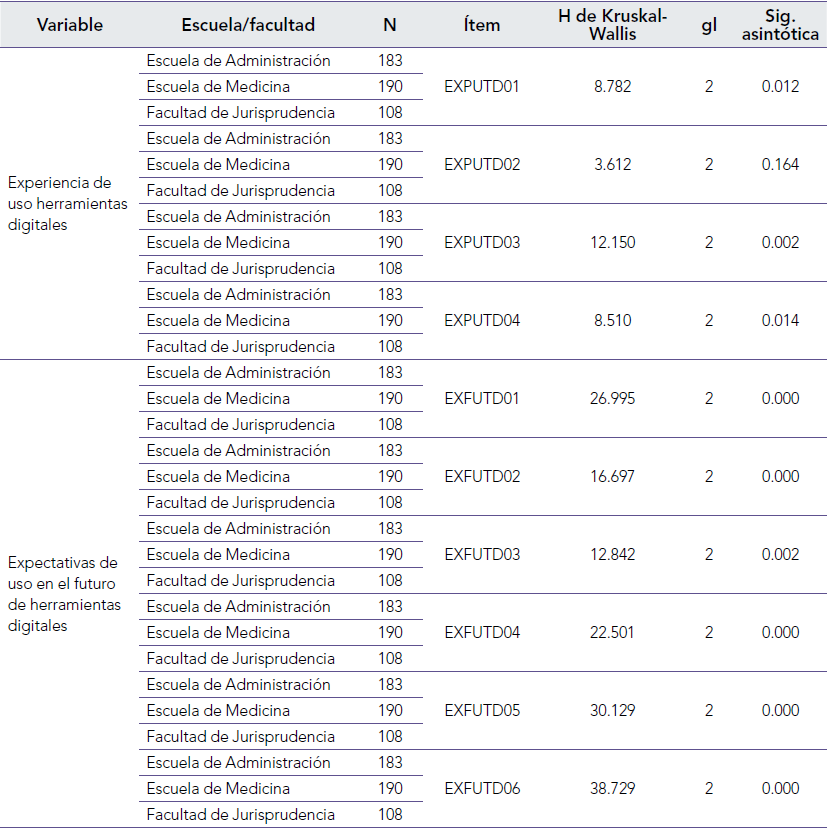Image resolution: width=827 pixels, height=830 pixels.
Task: Click the Sig. asintótica column header
Action: click(x=780, y=25)
